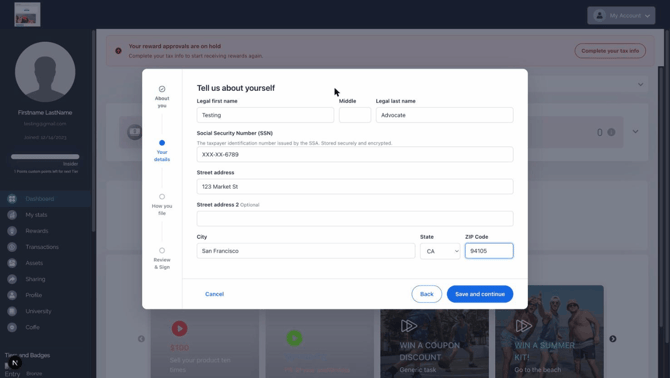Expand the top panel chevron below banner
Screen dimensions: 670x378
click(x=641, y=84)
